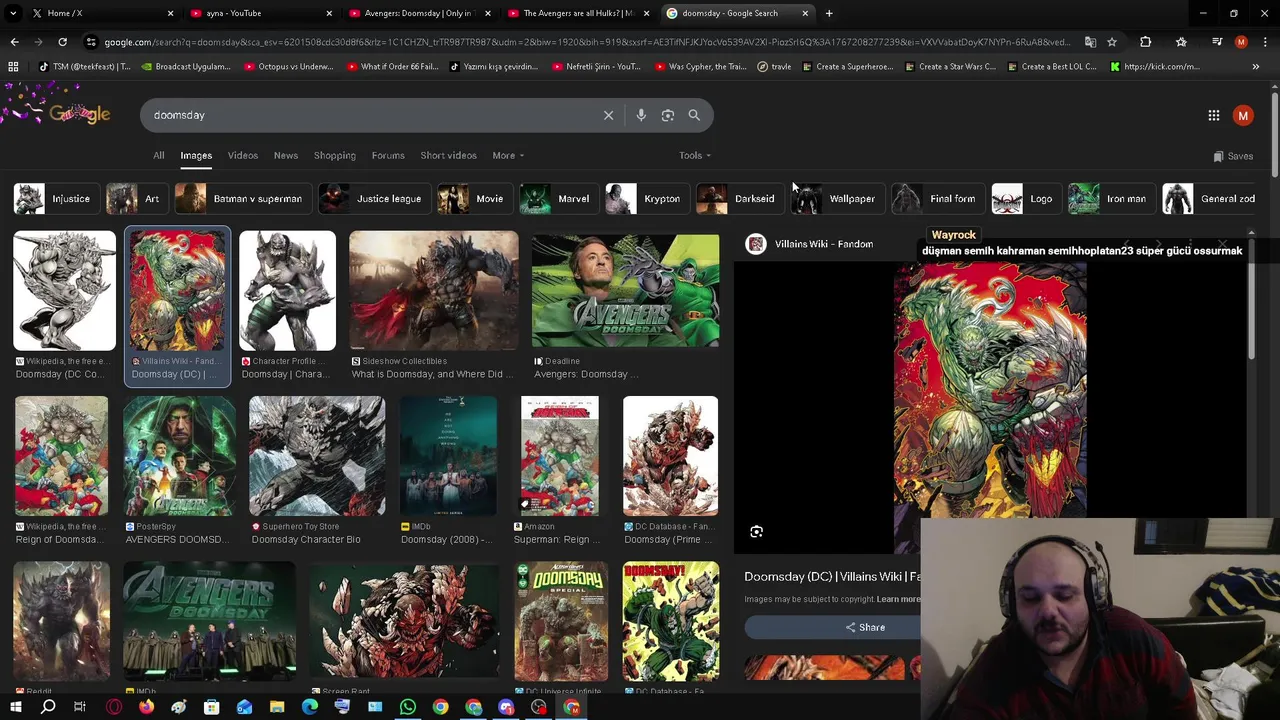
Task: Open the Chrome extensions puzzle icon
Action: point(1146,42)
